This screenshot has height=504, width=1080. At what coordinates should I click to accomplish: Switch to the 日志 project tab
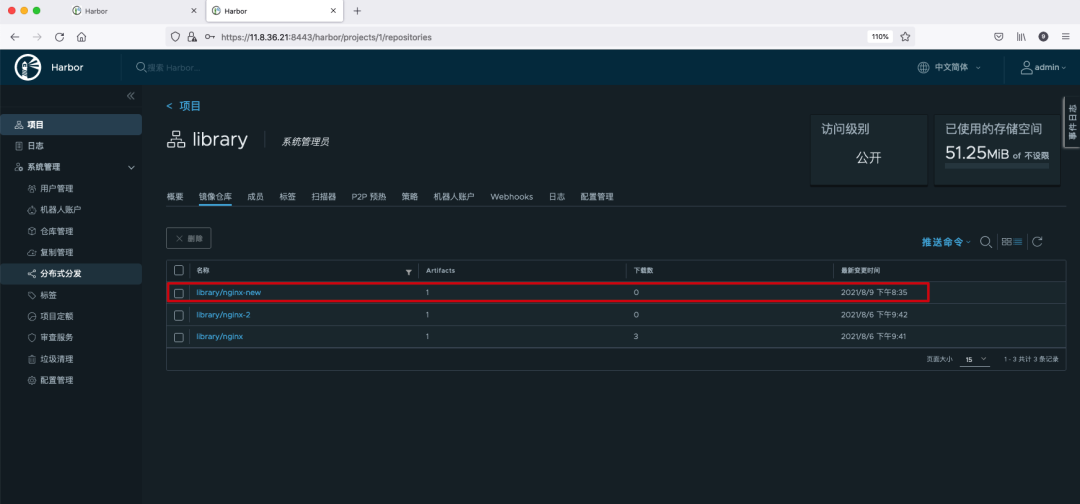click(557, 197)
